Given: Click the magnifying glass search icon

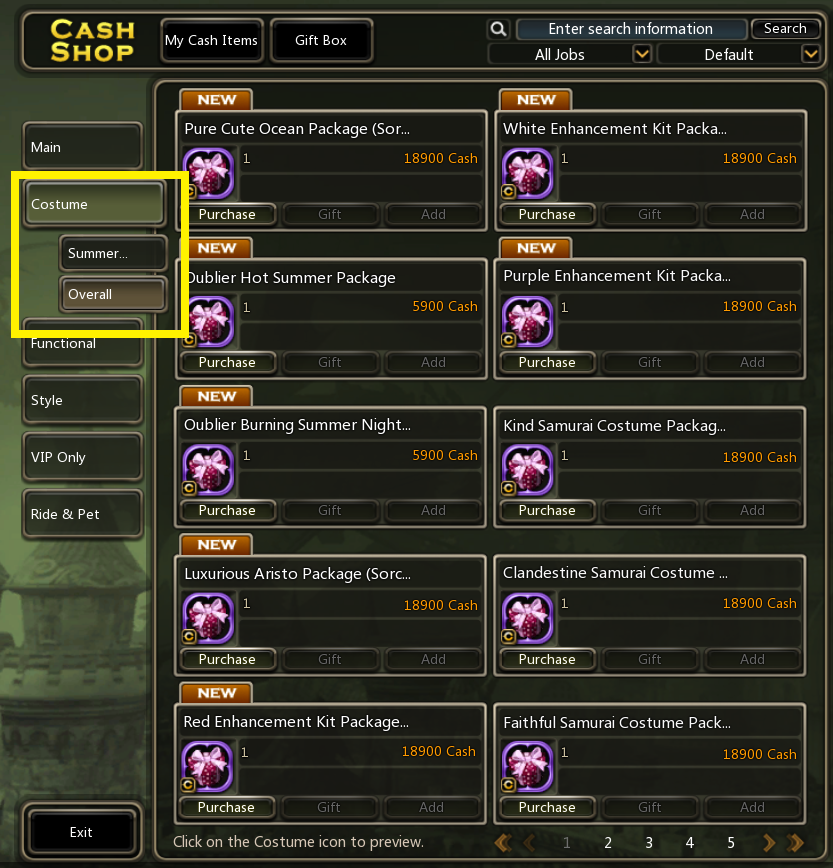Looking at the screenshot, I should coord(498,29).
